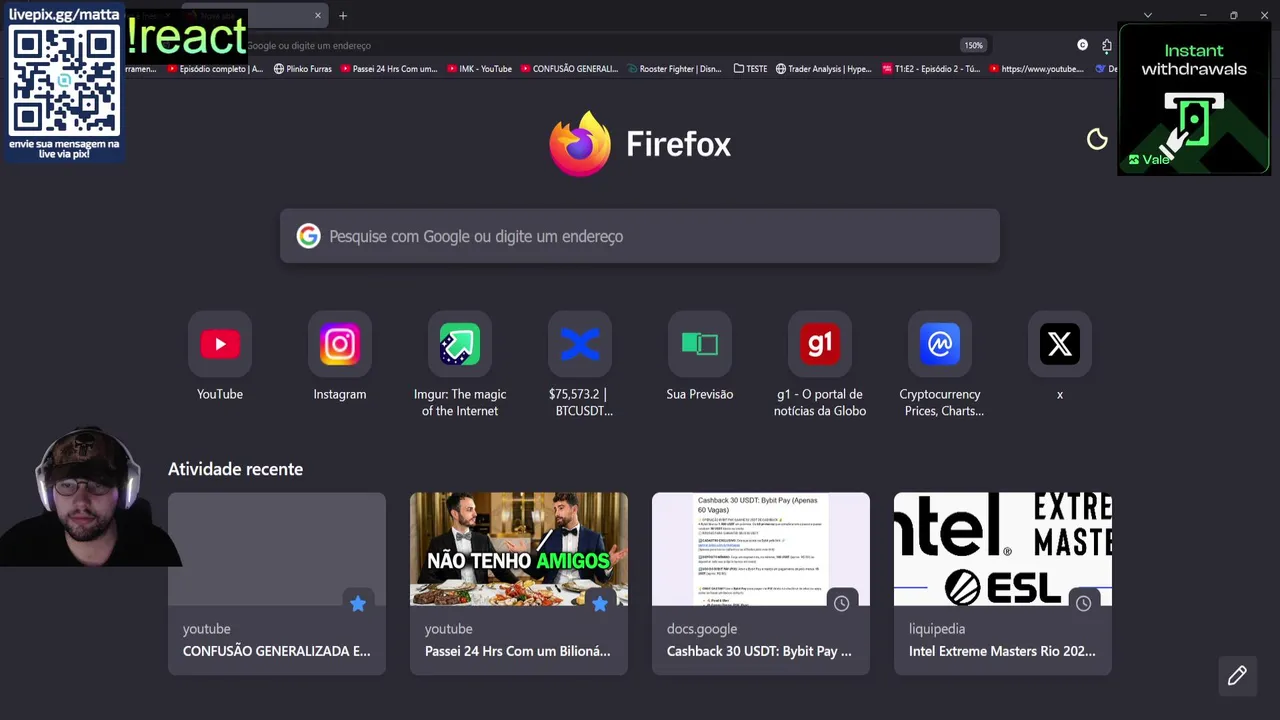Screen dimensions: 1280x720
Task: Click 'Atividade recente' heading
Action: 235,469
